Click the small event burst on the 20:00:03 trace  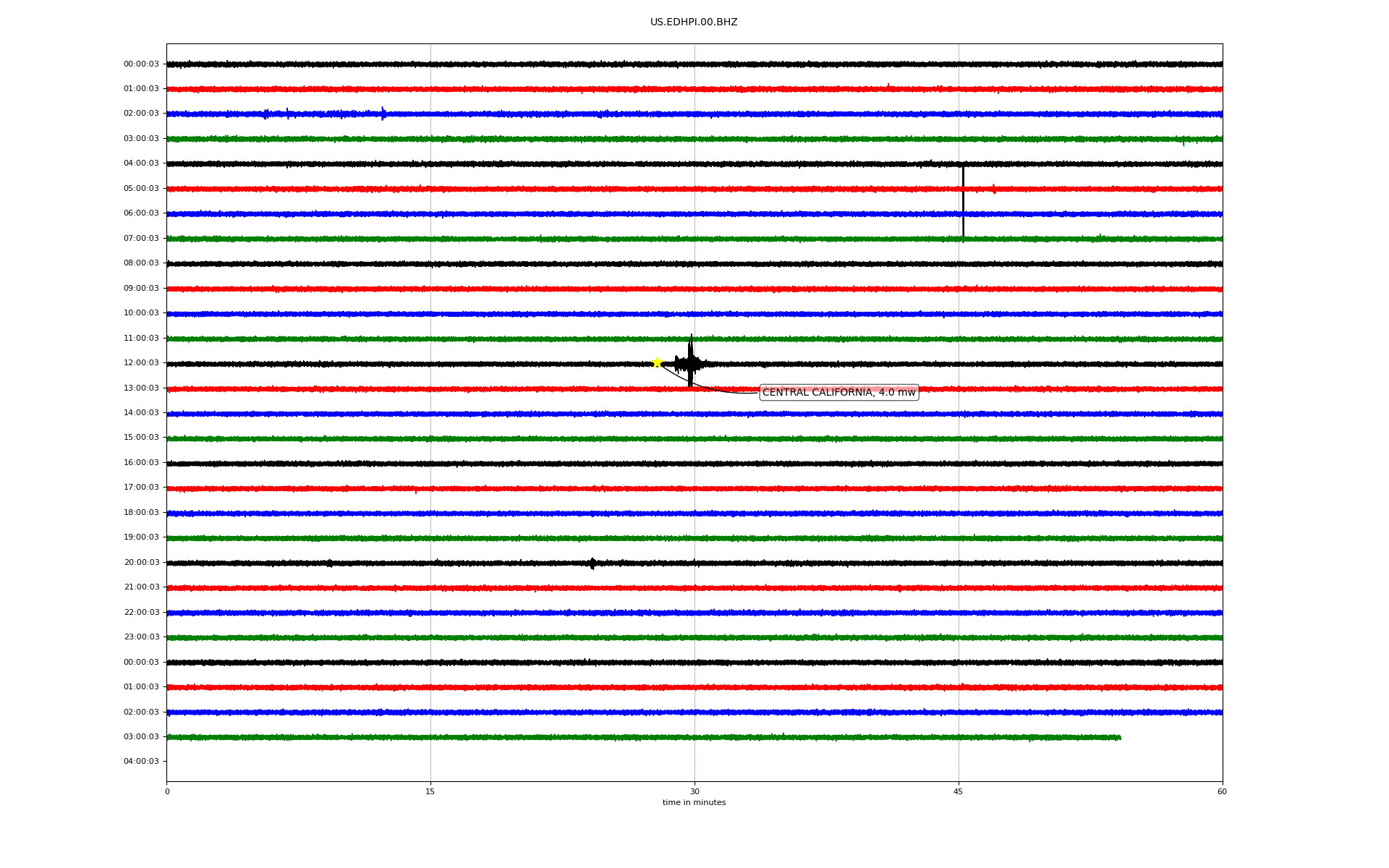(x=592, y=563)
